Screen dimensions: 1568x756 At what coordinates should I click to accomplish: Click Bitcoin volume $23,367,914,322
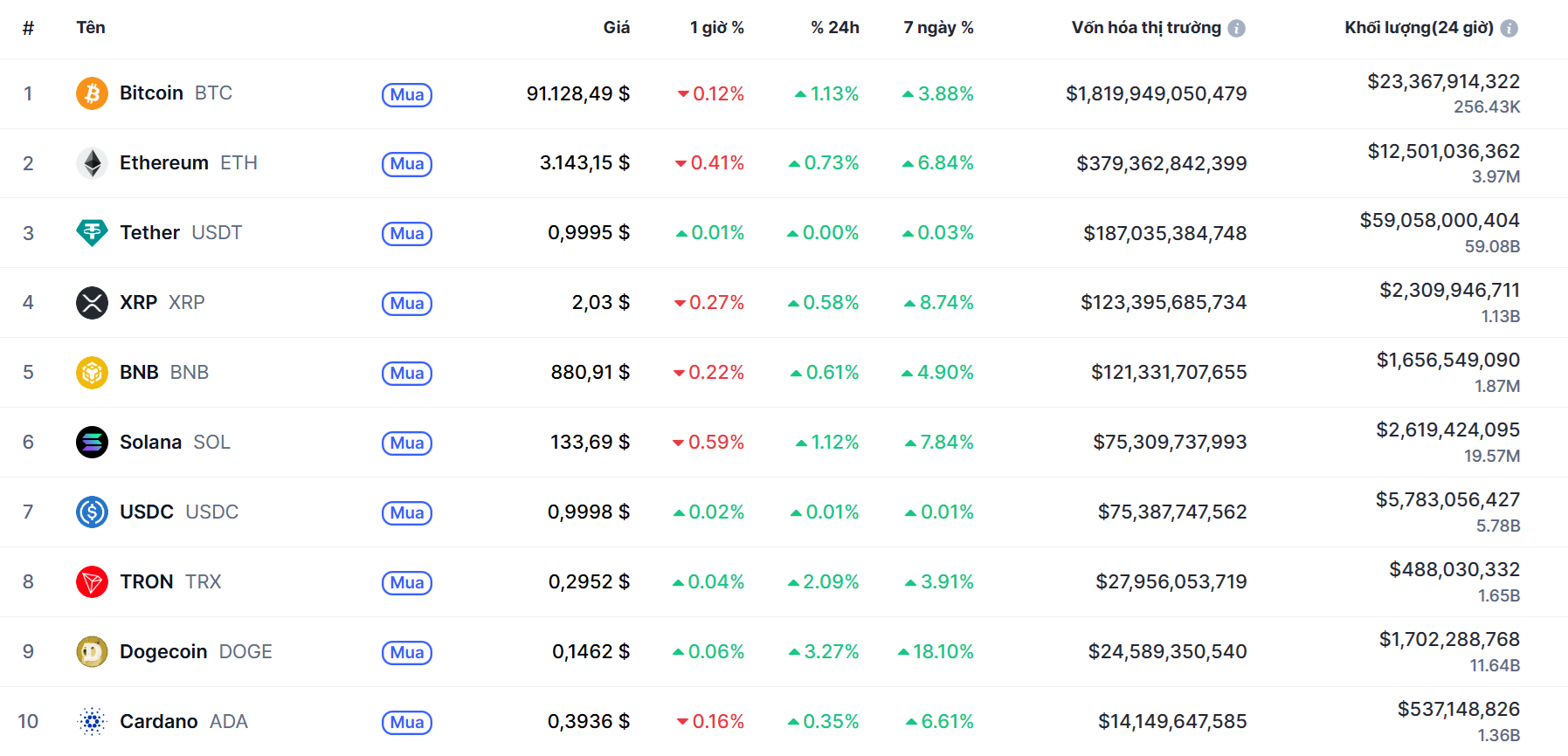click(1443, 82)
